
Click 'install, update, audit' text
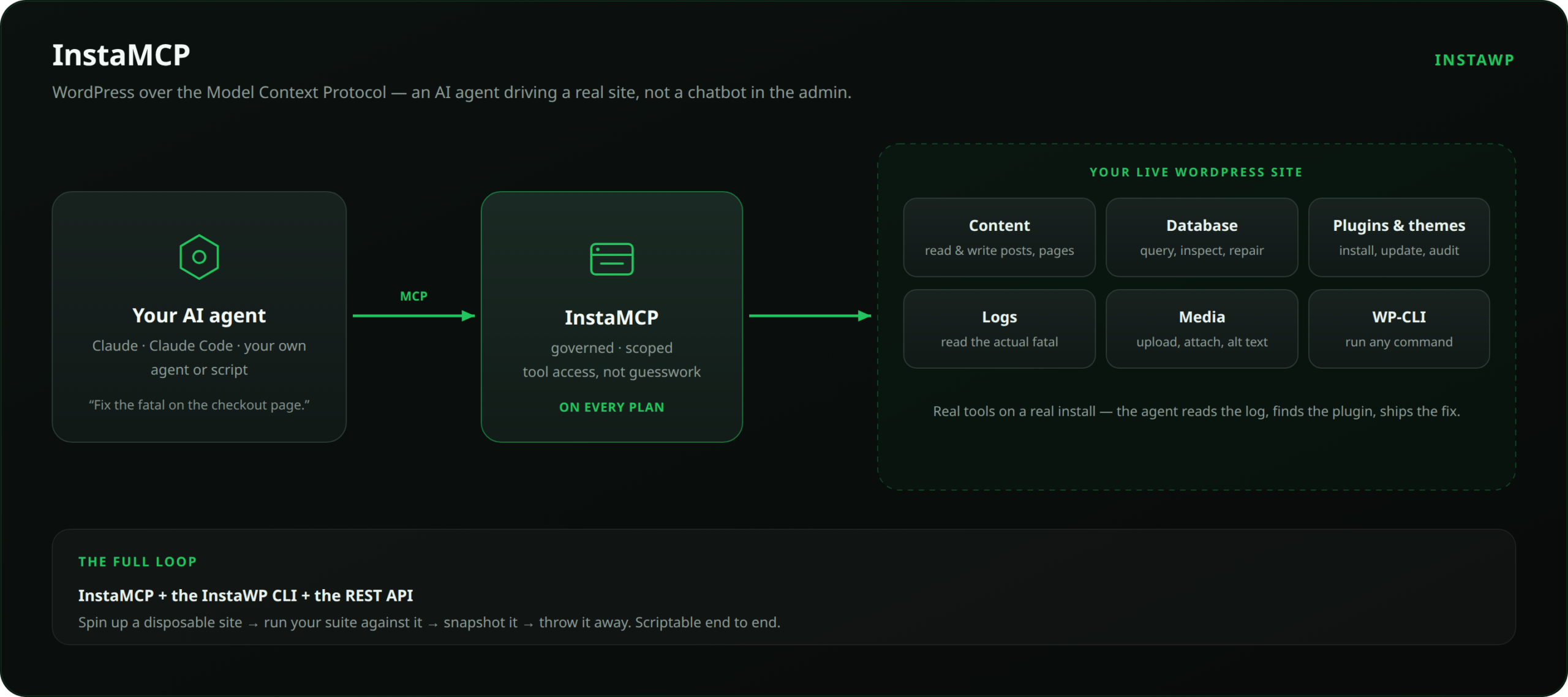coord(1399,251)
